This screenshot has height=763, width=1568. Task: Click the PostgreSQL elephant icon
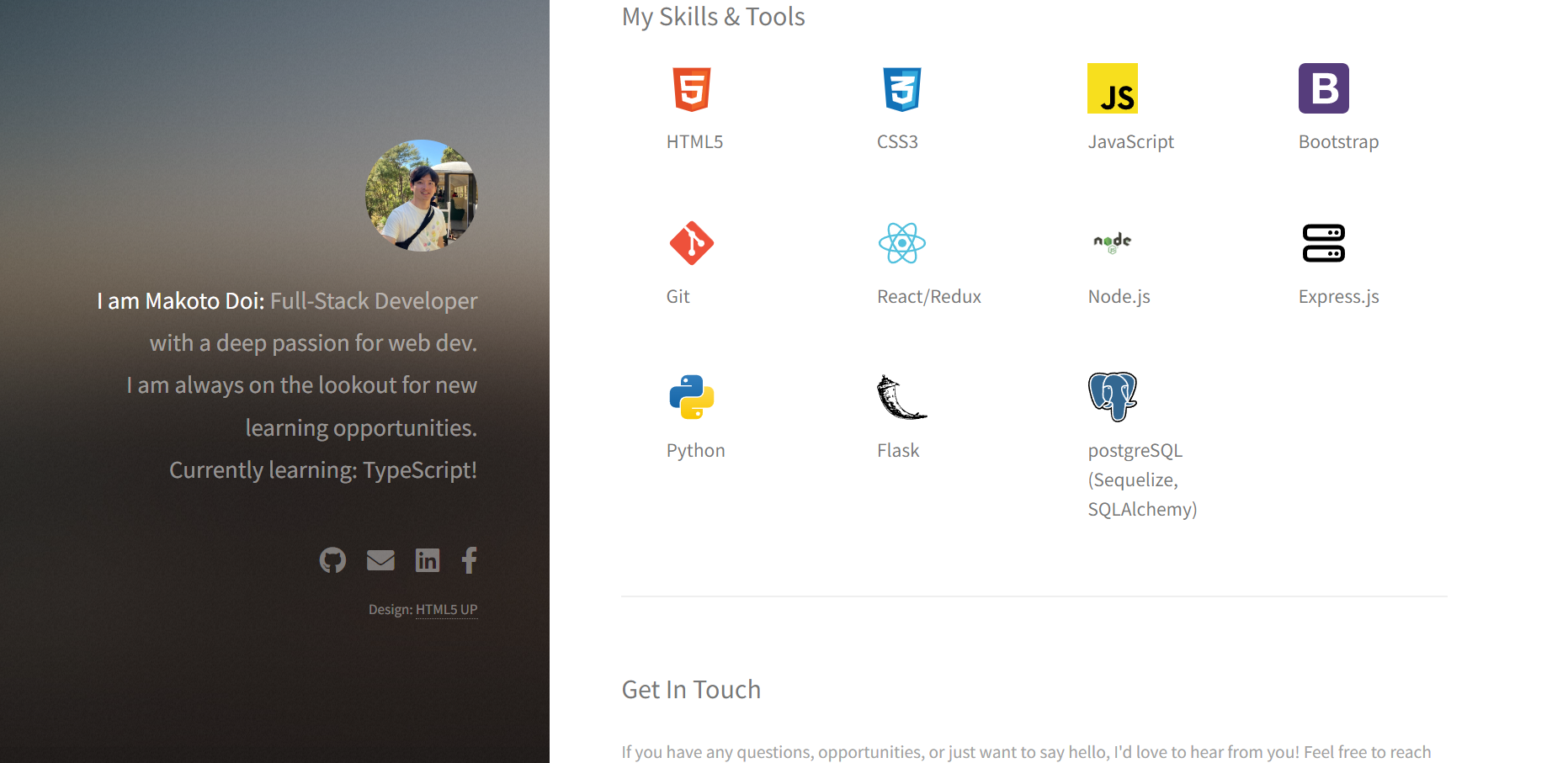[1113, 397]
